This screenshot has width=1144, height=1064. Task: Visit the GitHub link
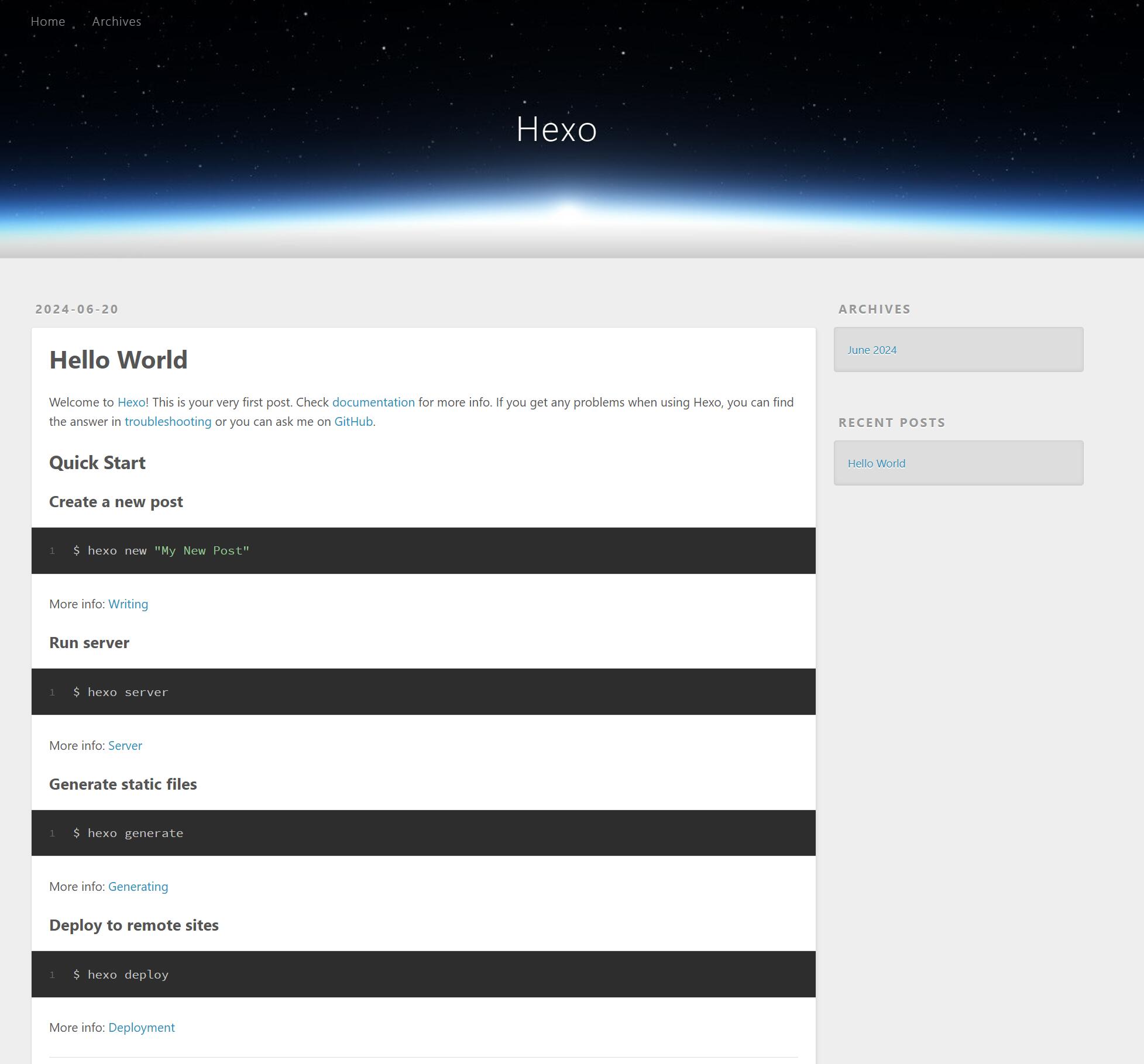click(353, 422)
